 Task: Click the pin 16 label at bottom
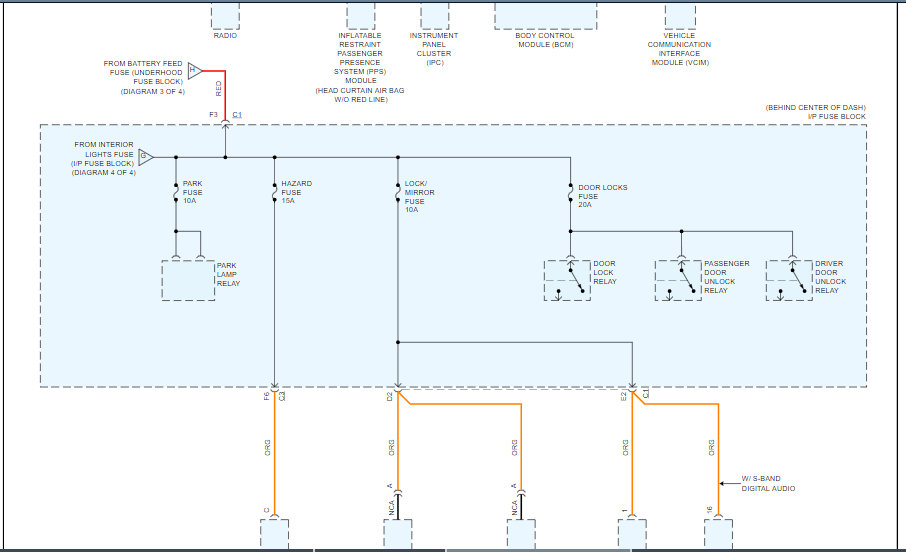(x=710, y=510)
